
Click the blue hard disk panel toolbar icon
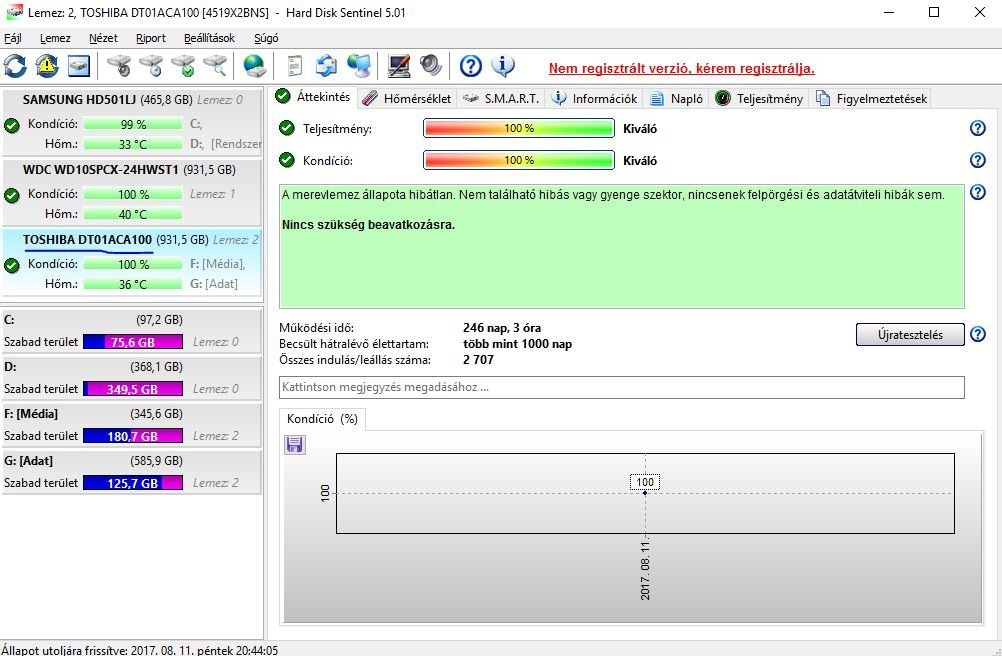click(x=79, y=66)
